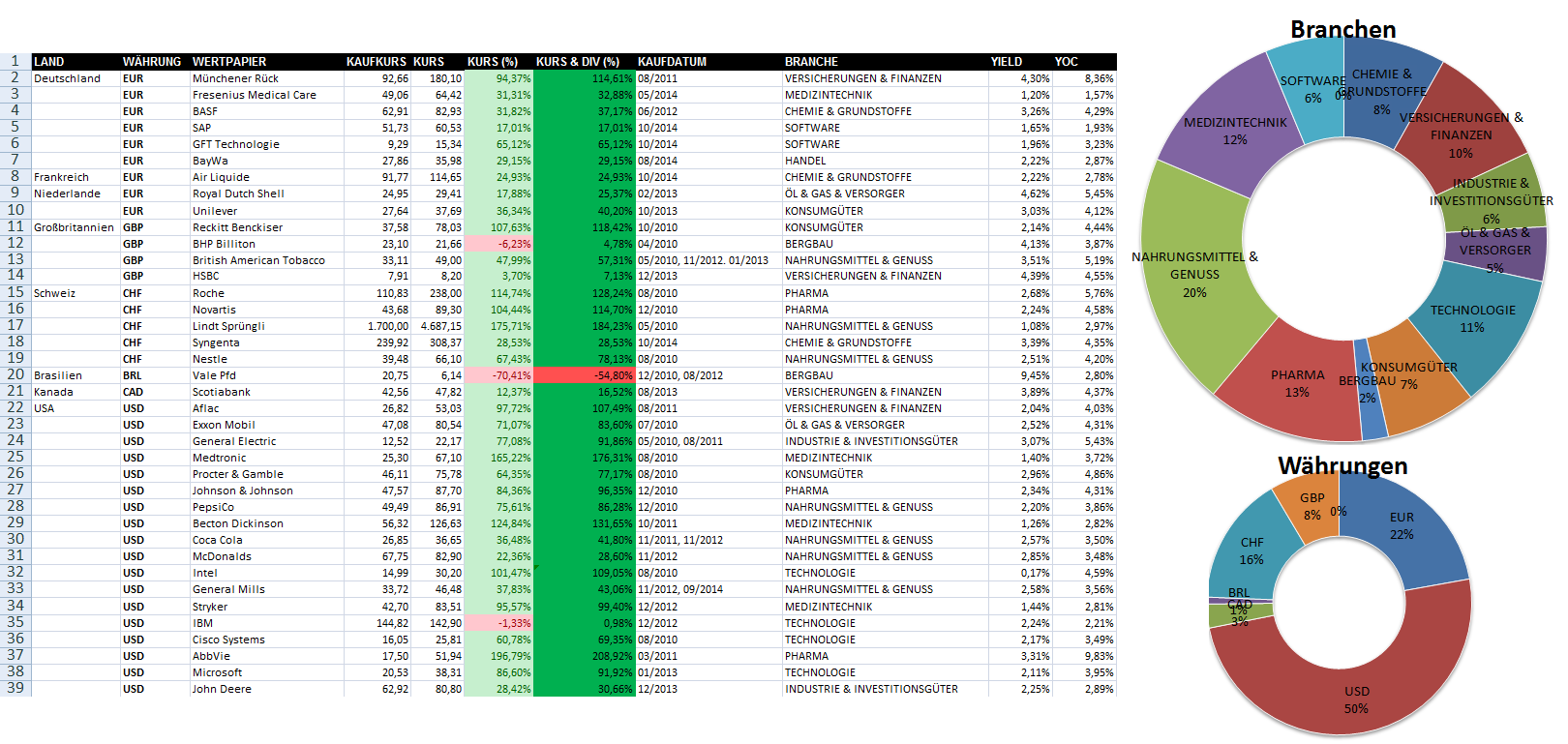Click the "-70,41%" red loss cell
Image resolution: width=1568 pixels, height=744 pixels.
coord(498,375)
